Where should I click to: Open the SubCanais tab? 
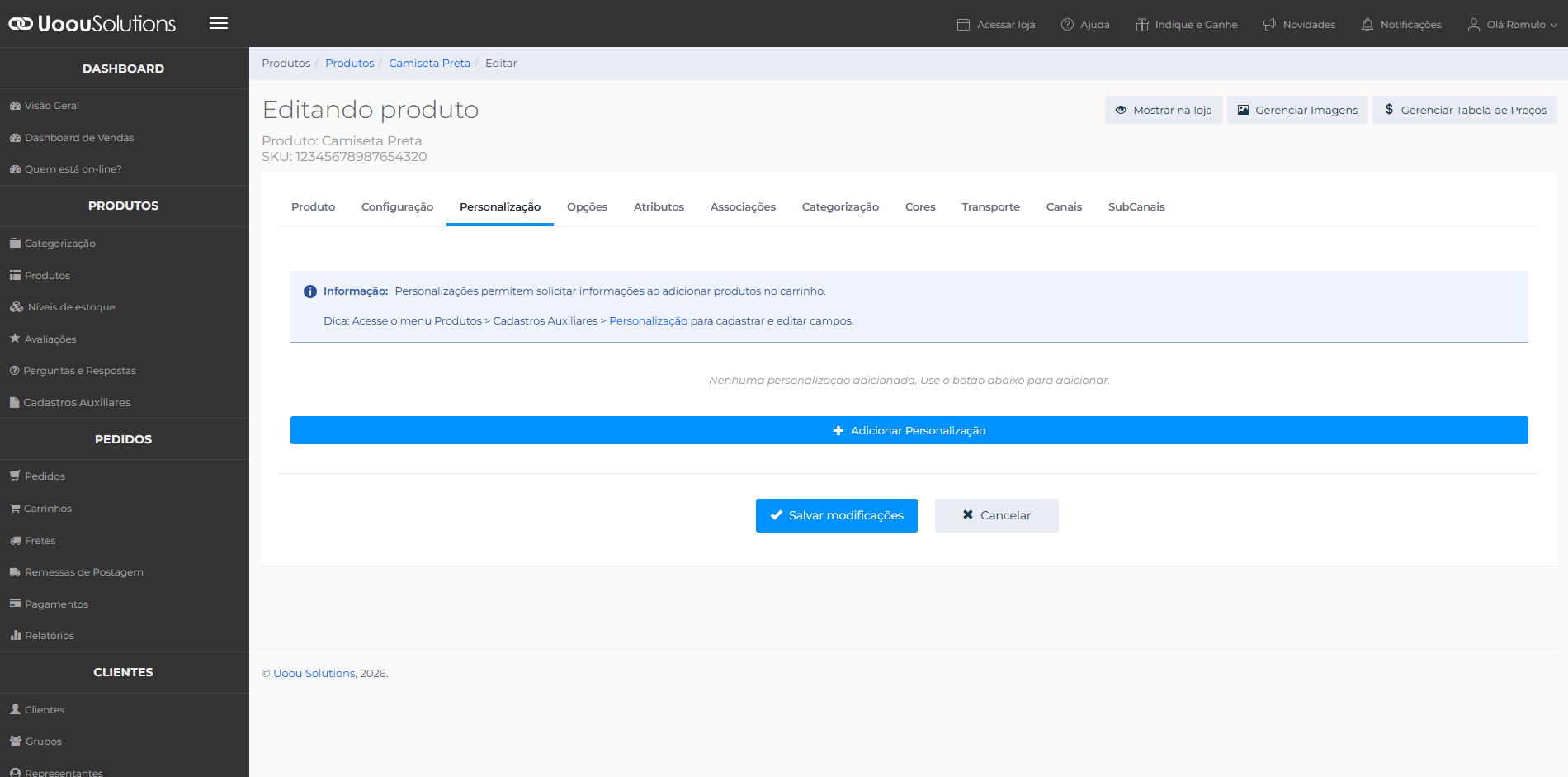click(x=1136, y=207)
